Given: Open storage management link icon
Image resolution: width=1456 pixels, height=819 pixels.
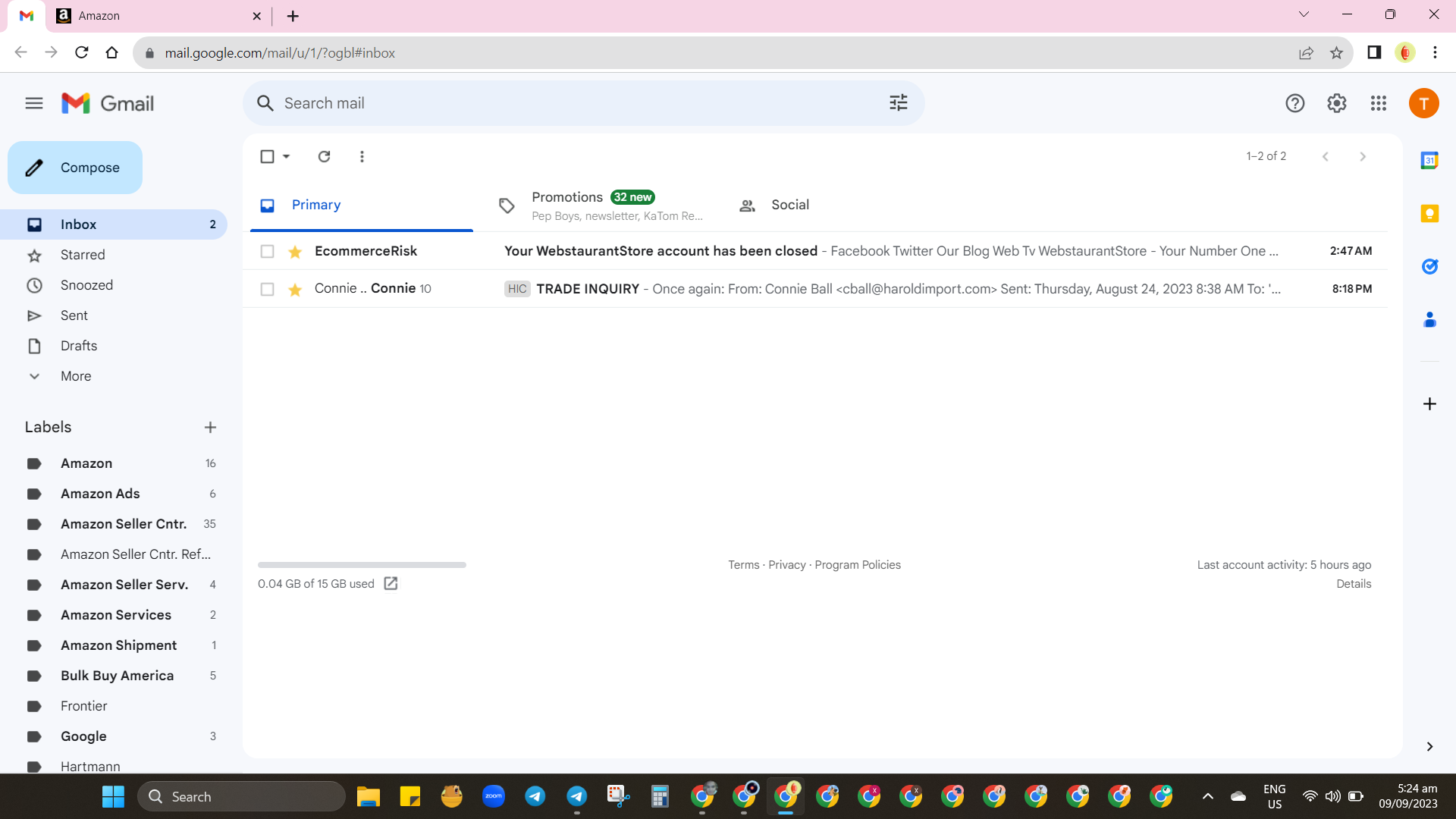Looking at the screenshot, I should (391, 583).
